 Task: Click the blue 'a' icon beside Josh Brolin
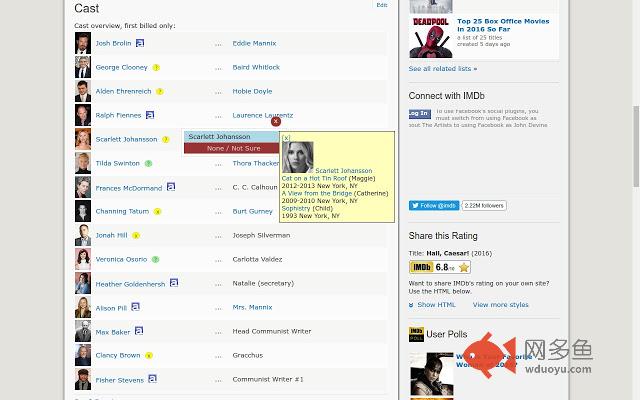pos(140,43)
